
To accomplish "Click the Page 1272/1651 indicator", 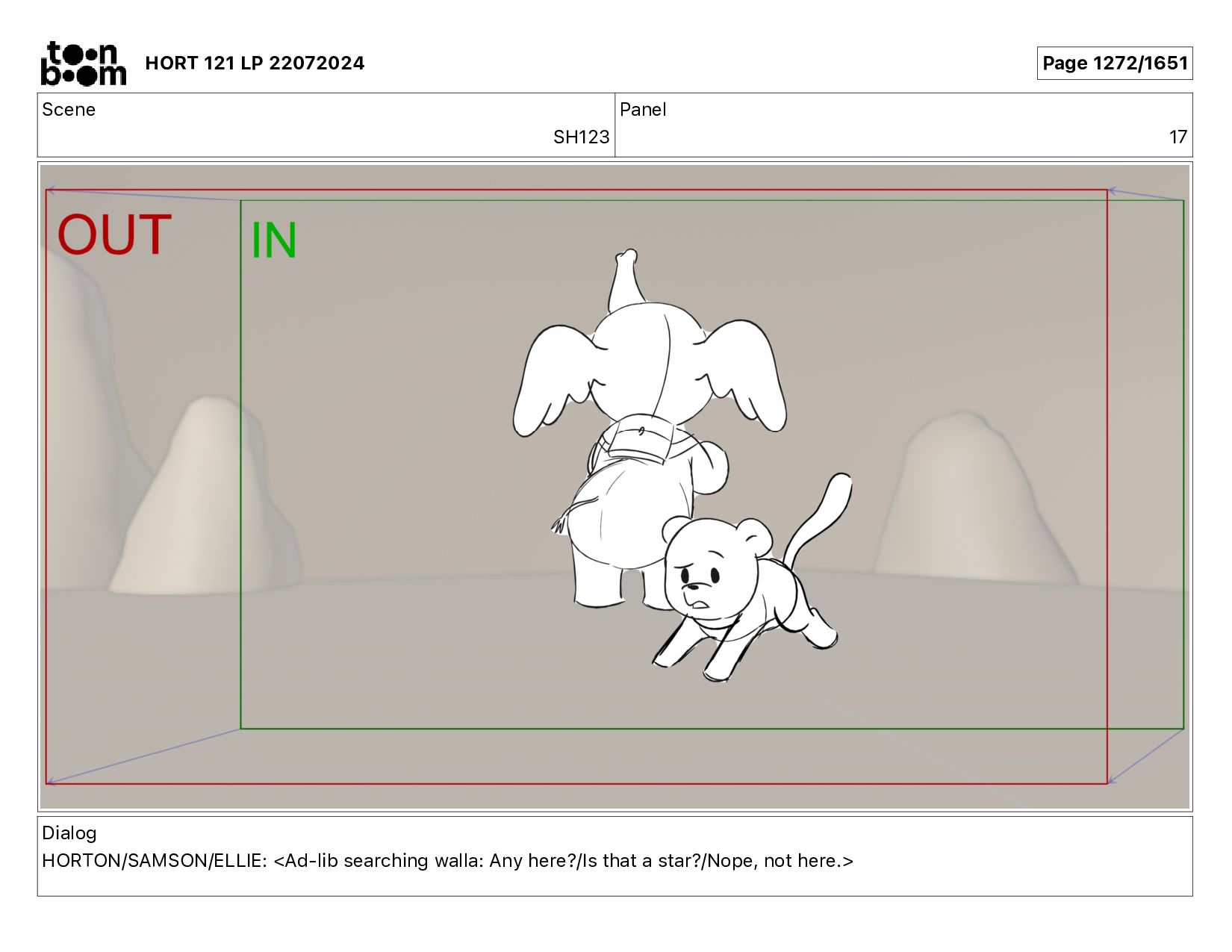I will [x=1115, y=63].
